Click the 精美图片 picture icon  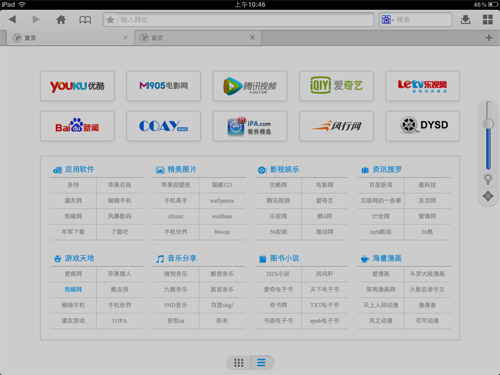pos(160,170)
